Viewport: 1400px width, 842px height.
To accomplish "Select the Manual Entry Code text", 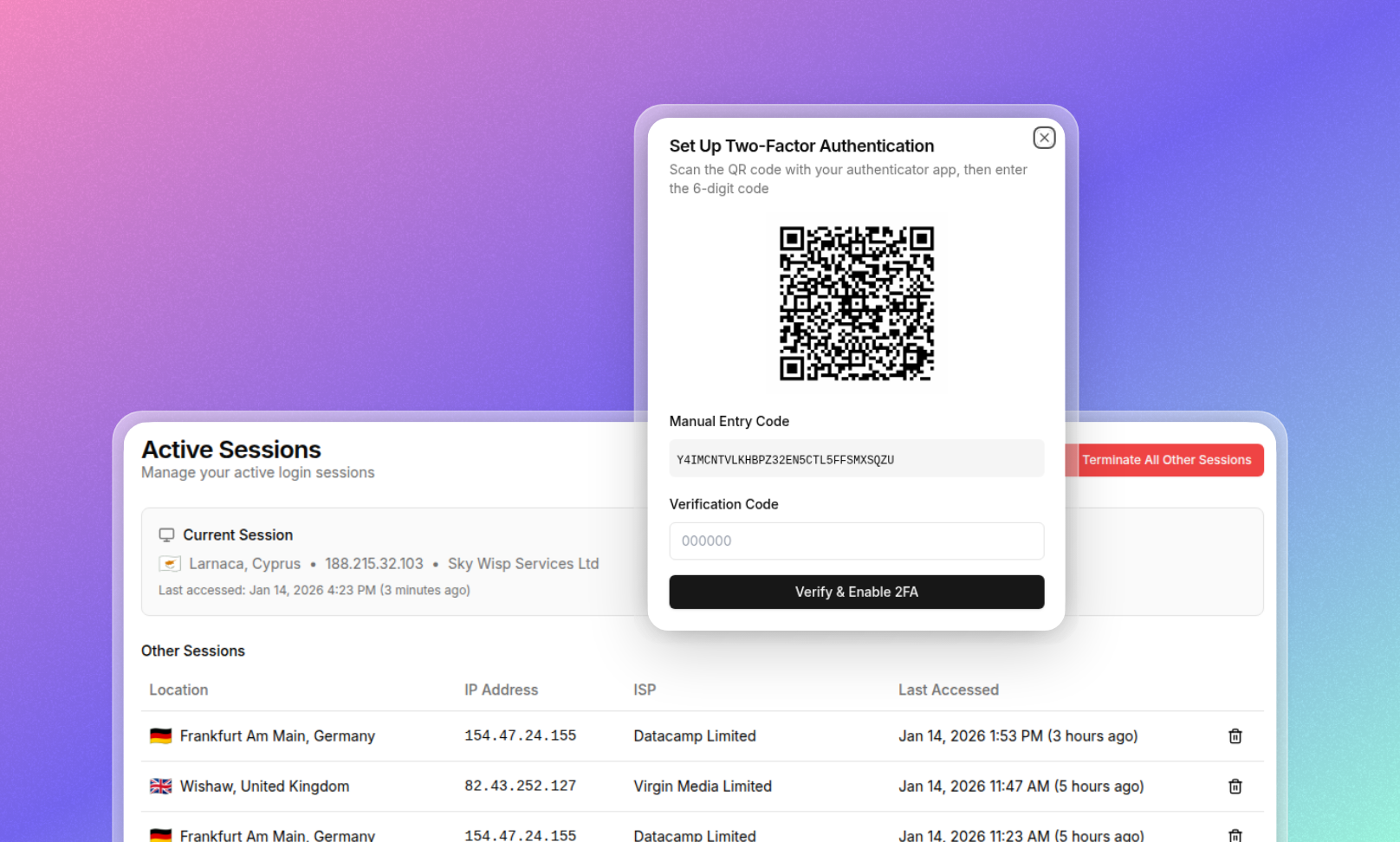I will coord(784,459).
